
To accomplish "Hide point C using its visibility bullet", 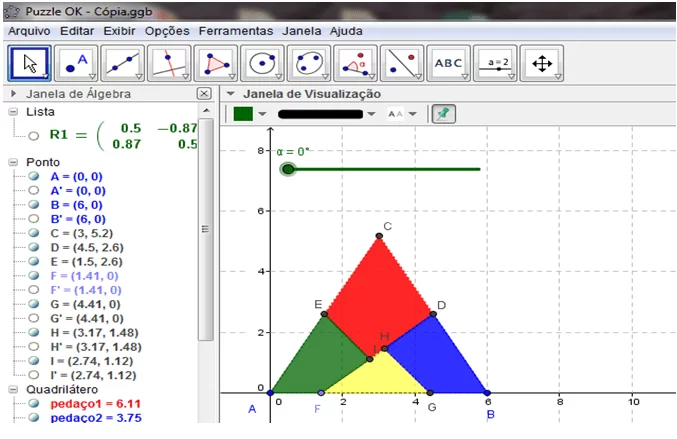I will pyautogui.click(x=34, y=233).
